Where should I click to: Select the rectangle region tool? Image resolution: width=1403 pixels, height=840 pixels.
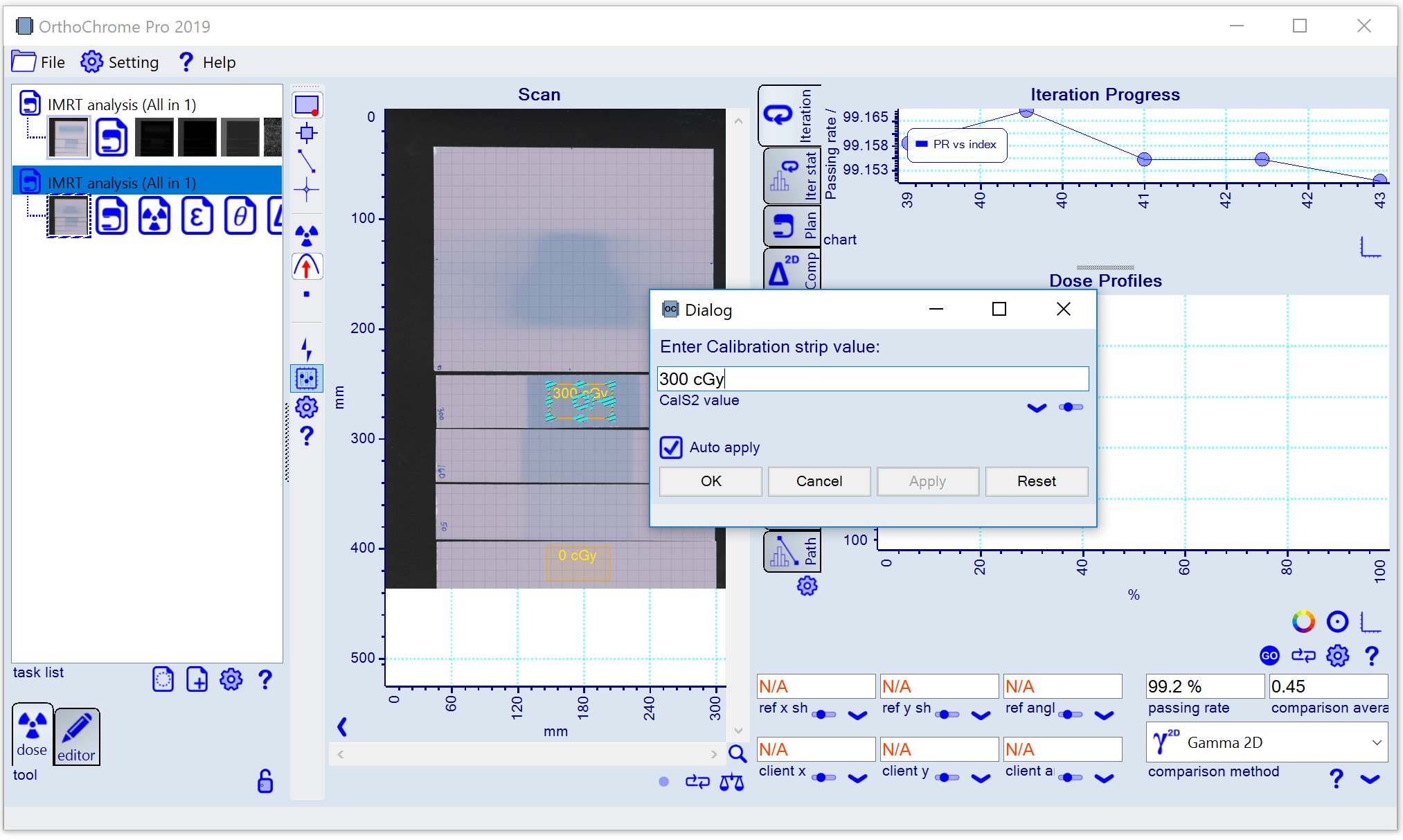click(307, 105)
